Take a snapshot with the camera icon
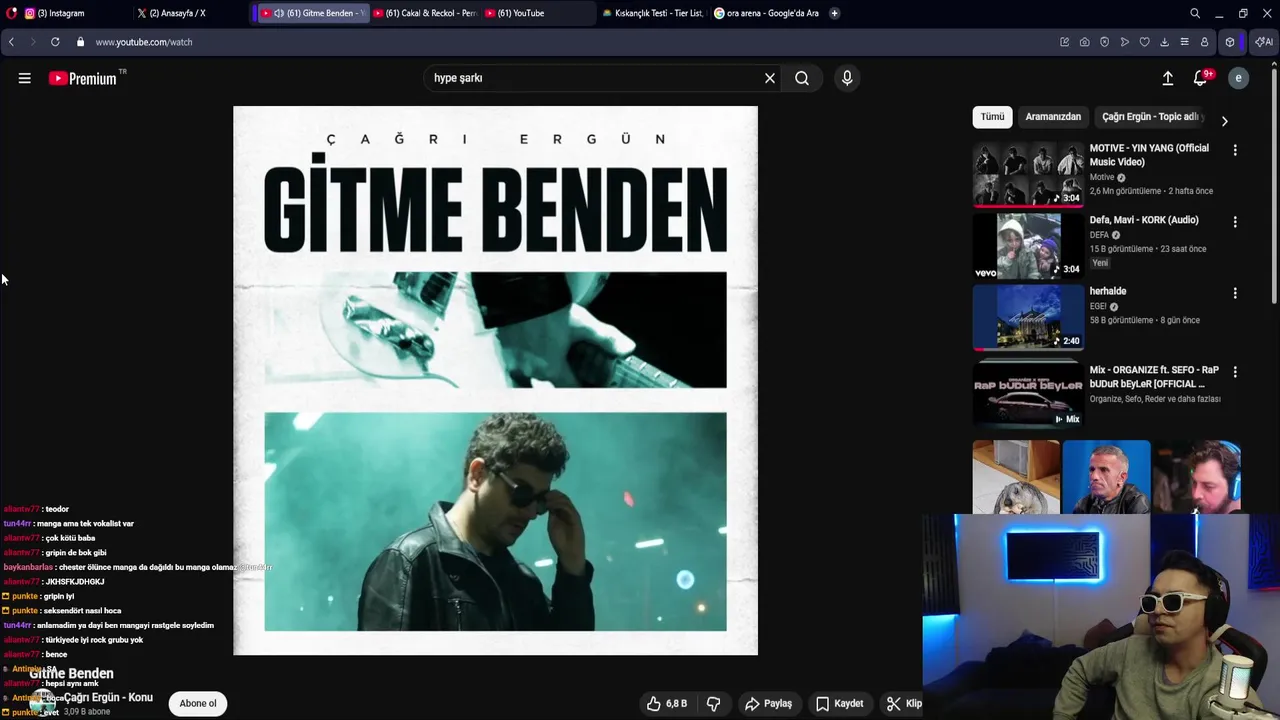 tap(1084, 42)
